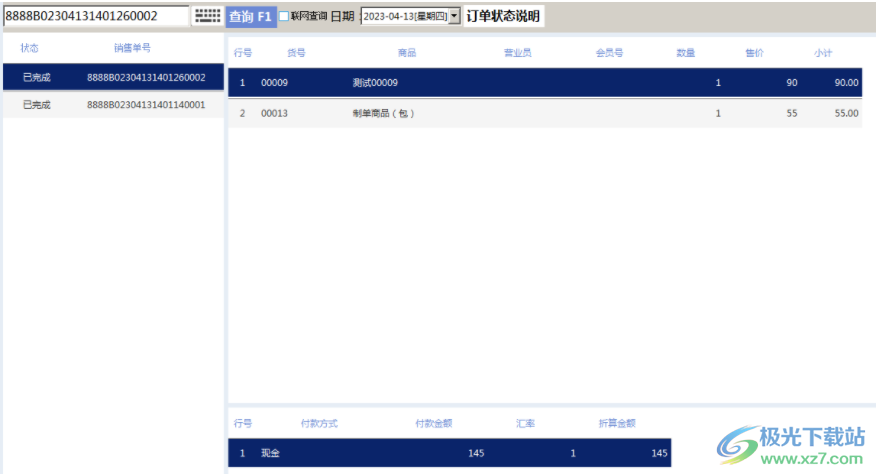Click the 小计 column header
This screenshot has height=475, width=876.
coord(823,53)
